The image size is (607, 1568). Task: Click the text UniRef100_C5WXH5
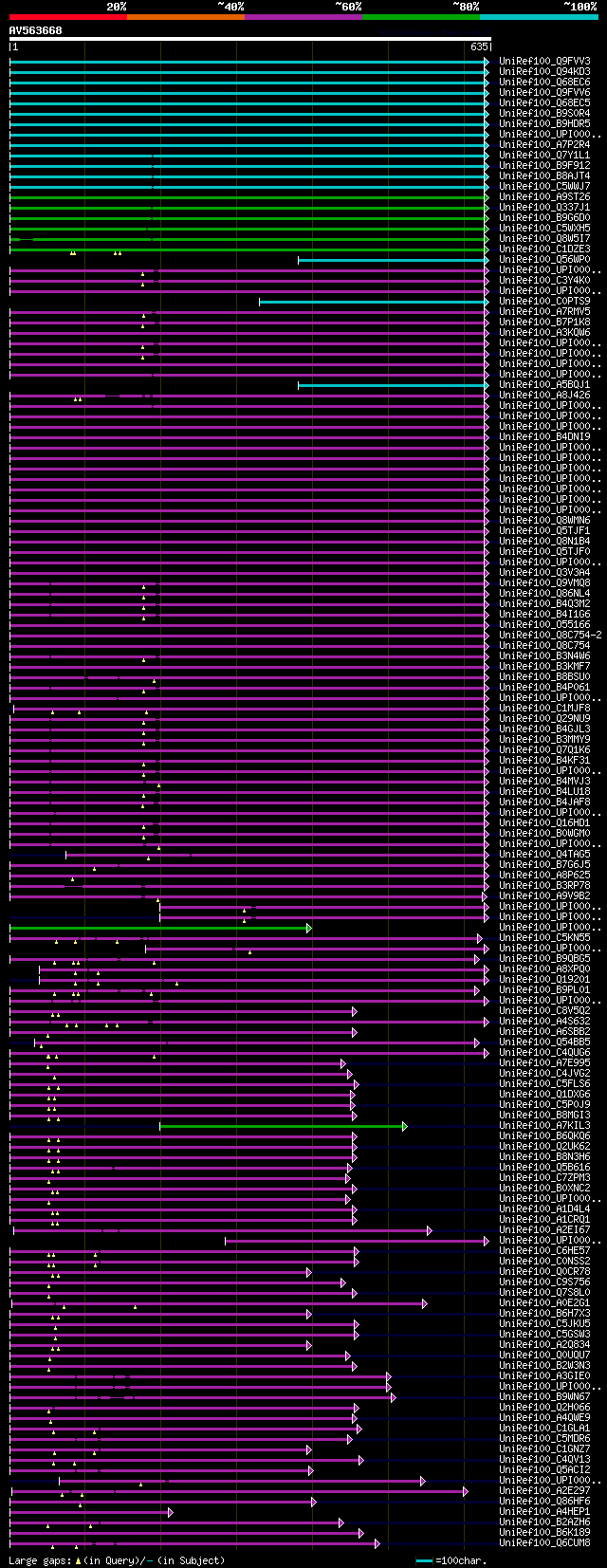click(x=544, y=228)
